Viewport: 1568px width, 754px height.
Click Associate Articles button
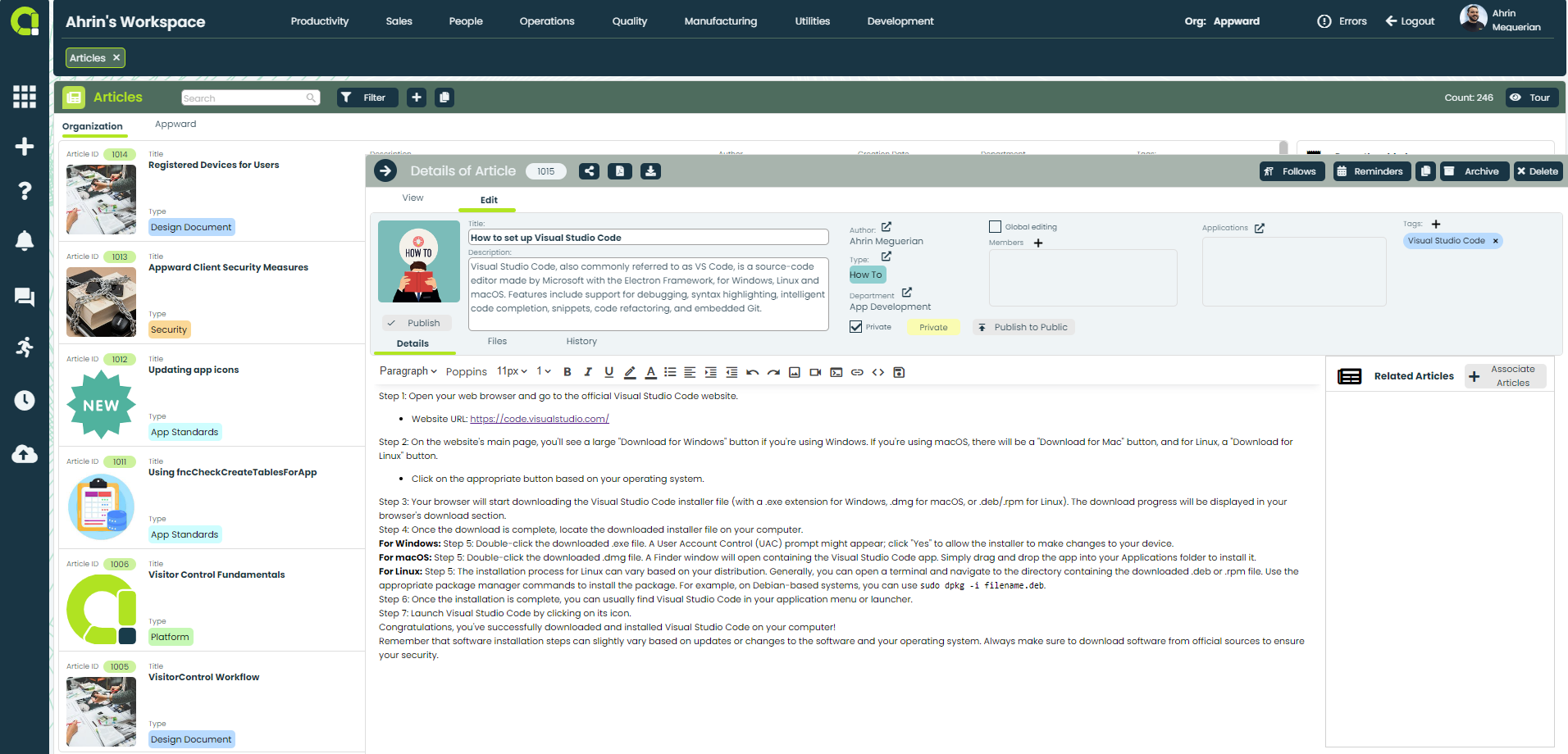pyautogui.click(x=1506, y=376)
